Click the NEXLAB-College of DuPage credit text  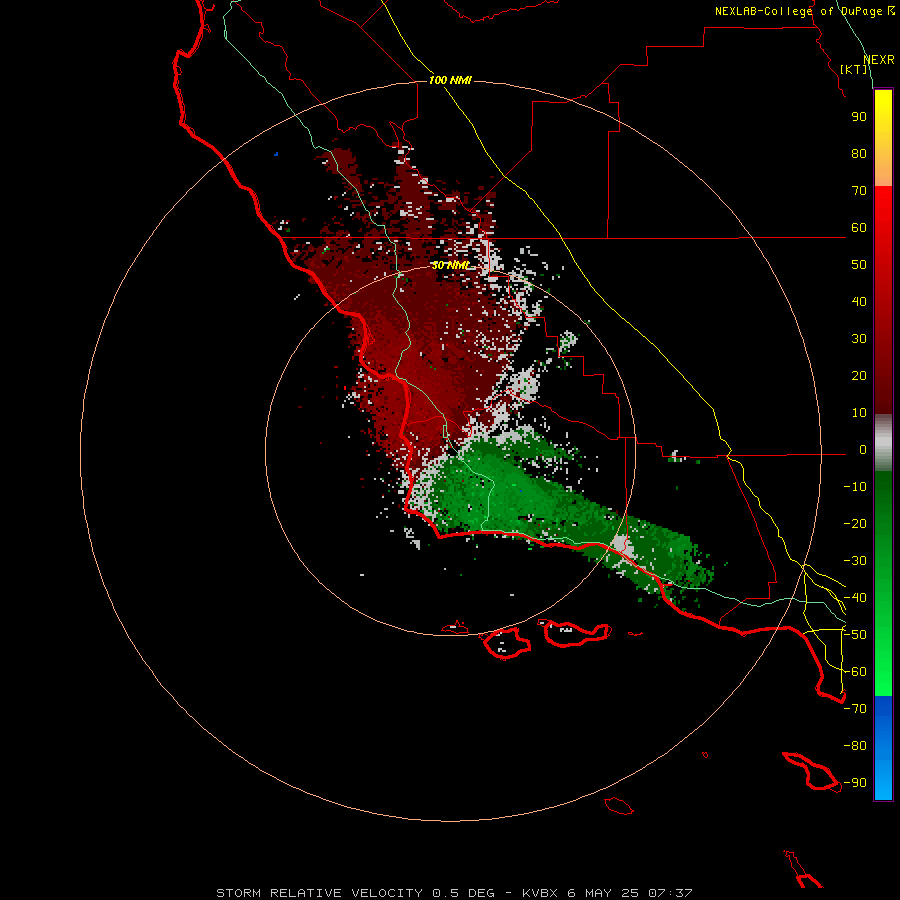point(804,11)
